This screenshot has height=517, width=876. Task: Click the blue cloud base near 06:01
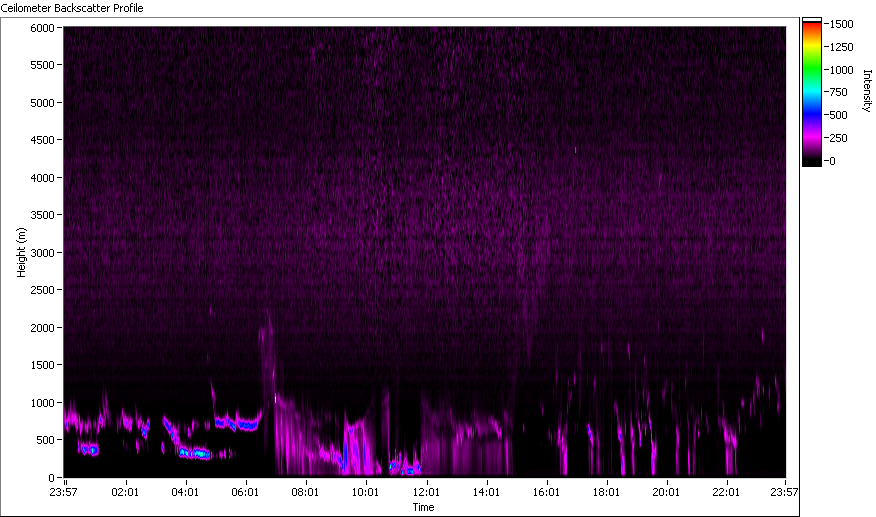[239, 424]
